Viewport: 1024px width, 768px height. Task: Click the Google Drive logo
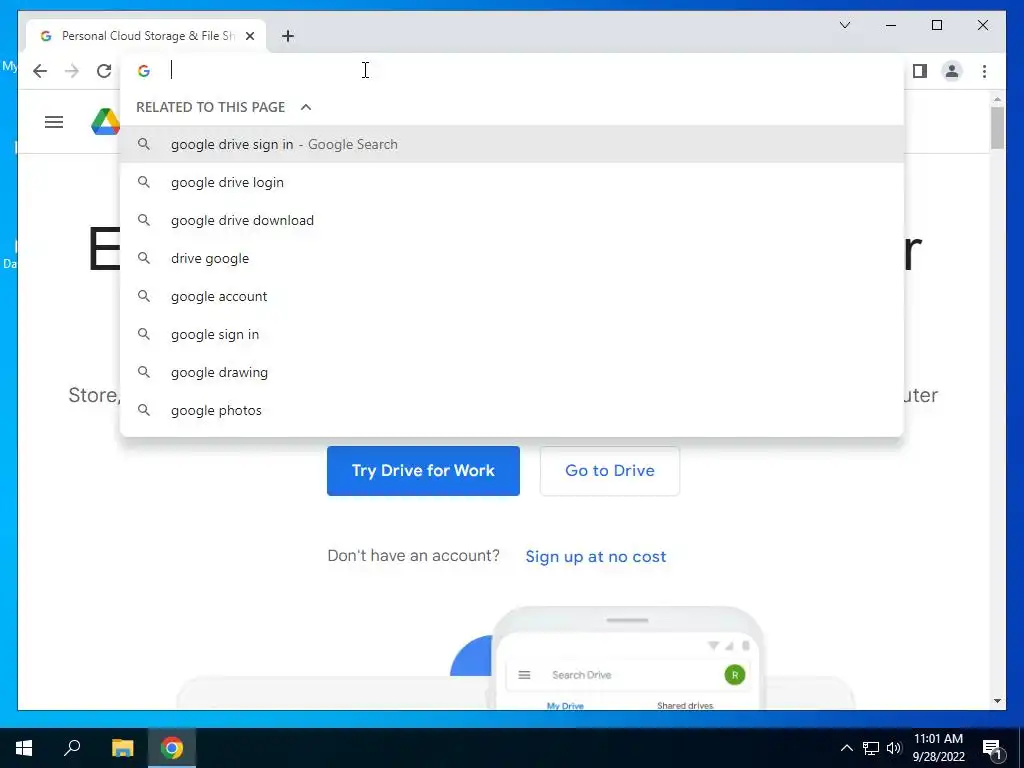(x=106, y=122)
